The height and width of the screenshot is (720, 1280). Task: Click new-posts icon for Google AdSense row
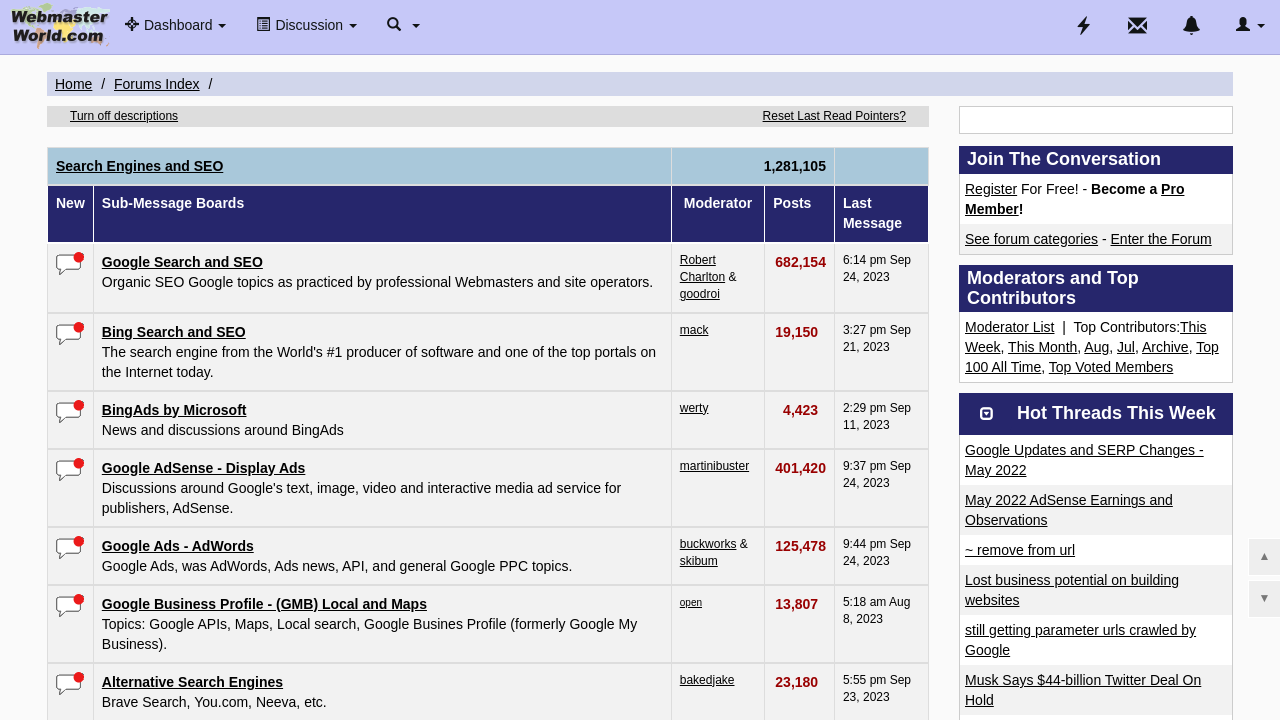click(70, 470)
